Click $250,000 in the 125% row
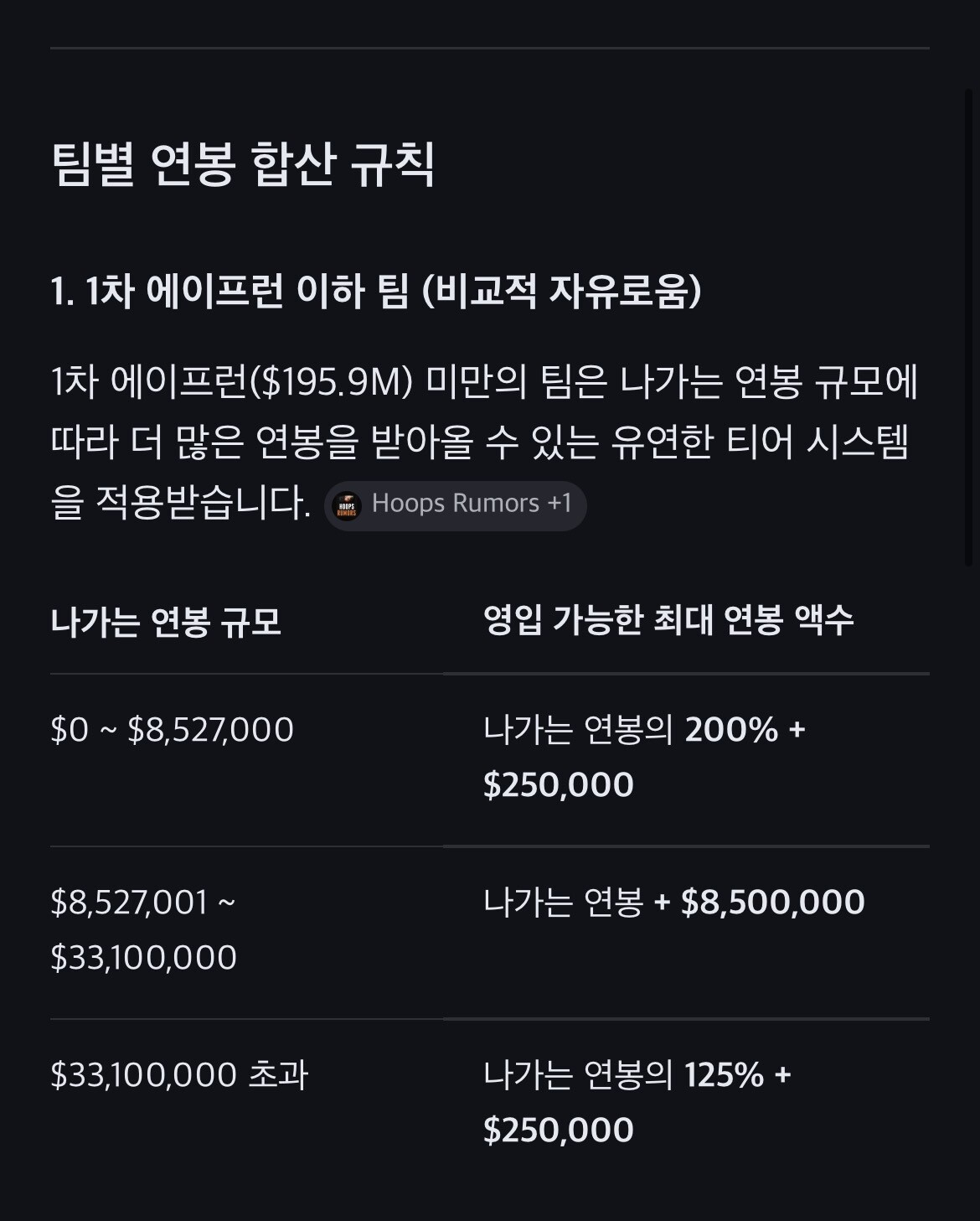 click(559, 1130)
